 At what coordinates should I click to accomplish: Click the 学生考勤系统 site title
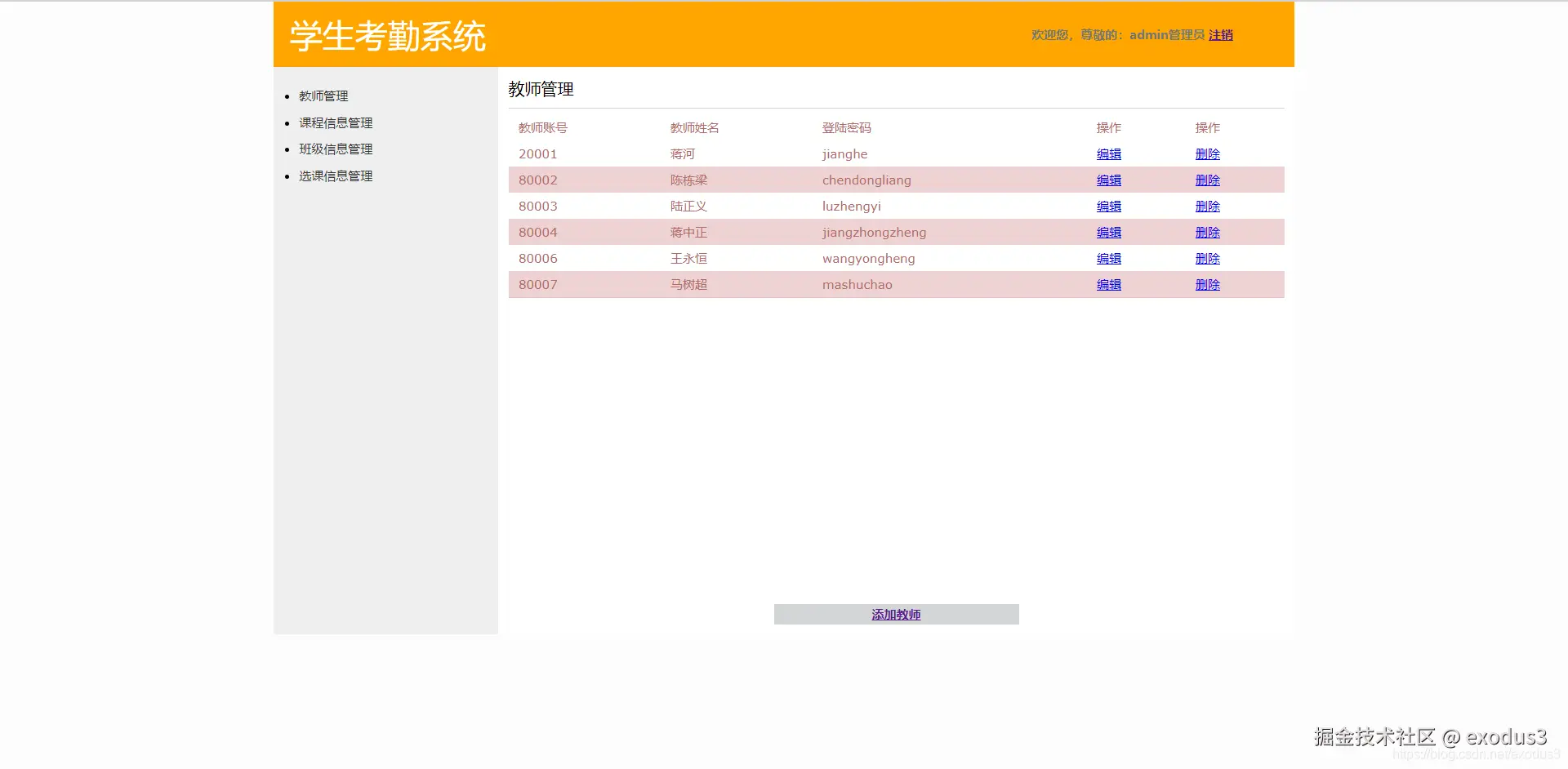[388, 37]
